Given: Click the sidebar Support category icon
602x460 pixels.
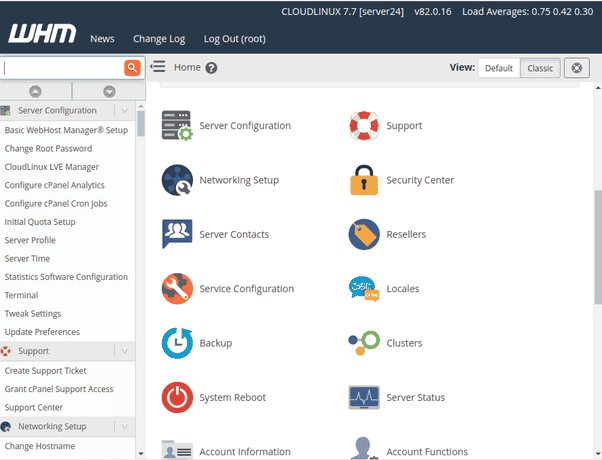Looking at the screenshot, I should [5, 351].
